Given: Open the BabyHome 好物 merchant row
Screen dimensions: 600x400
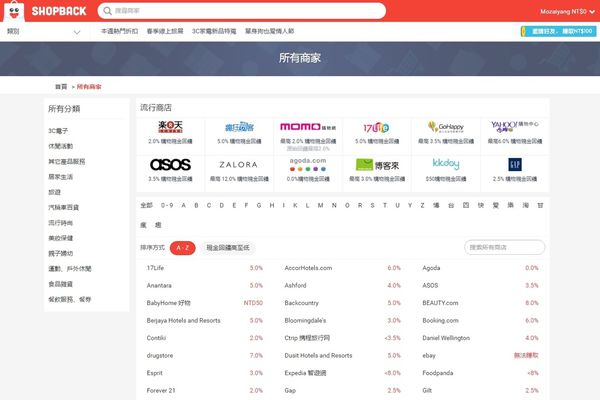Looking at the screenshot, I should tap(205, 303).
